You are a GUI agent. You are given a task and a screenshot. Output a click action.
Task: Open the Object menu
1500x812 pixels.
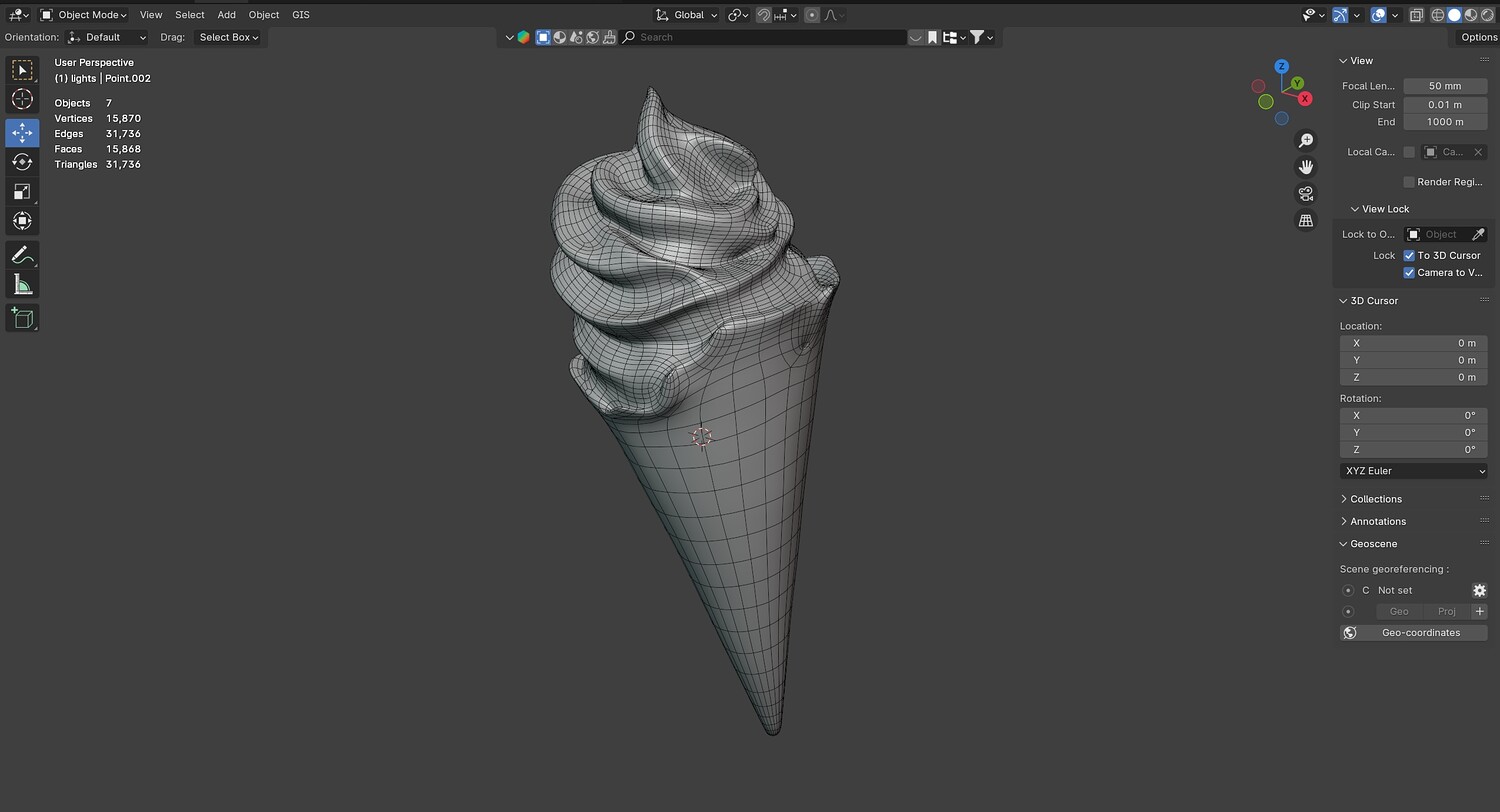264,15
